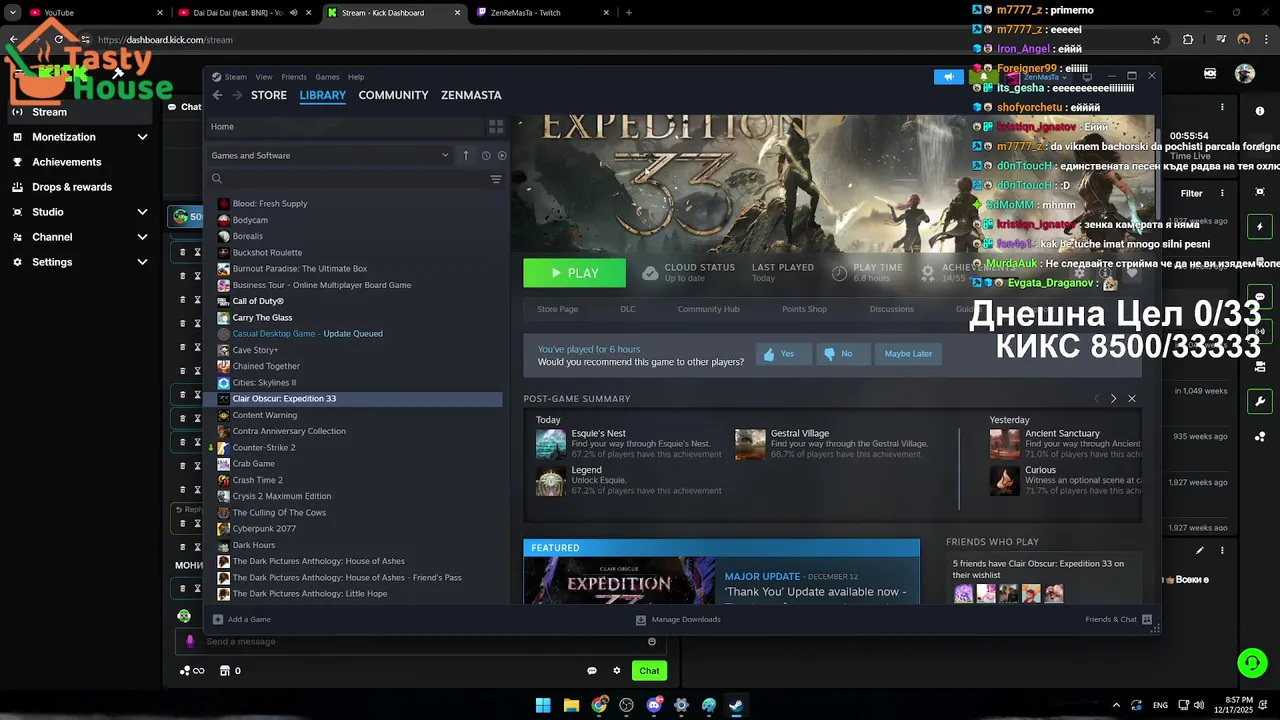Close the Post-Game Summary section
The width and height of the screenshot is (1280, 720).
pyautogui.click(x=1132, y=398)
